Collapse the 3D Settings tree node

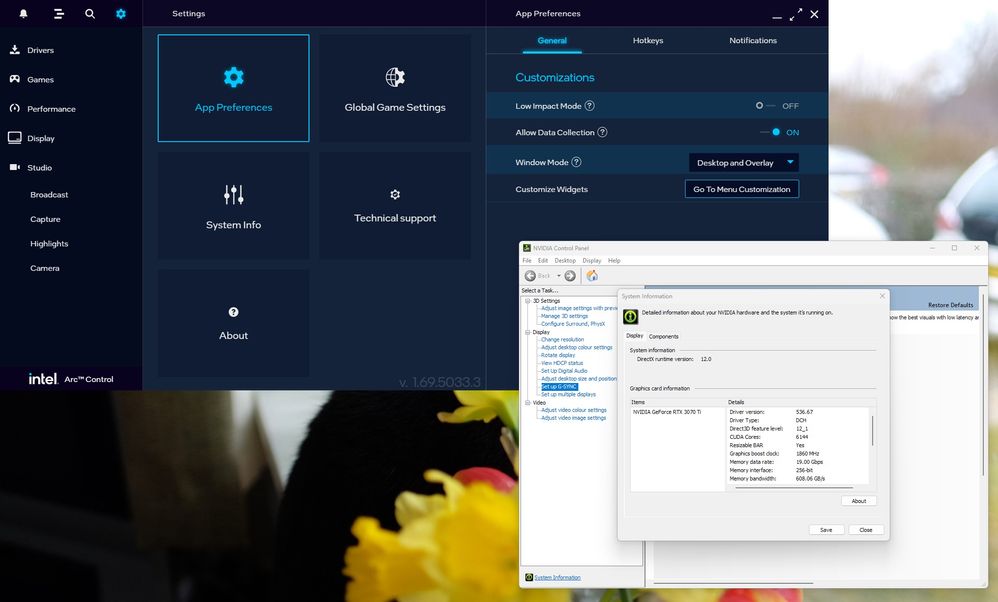tap(527, 301)
